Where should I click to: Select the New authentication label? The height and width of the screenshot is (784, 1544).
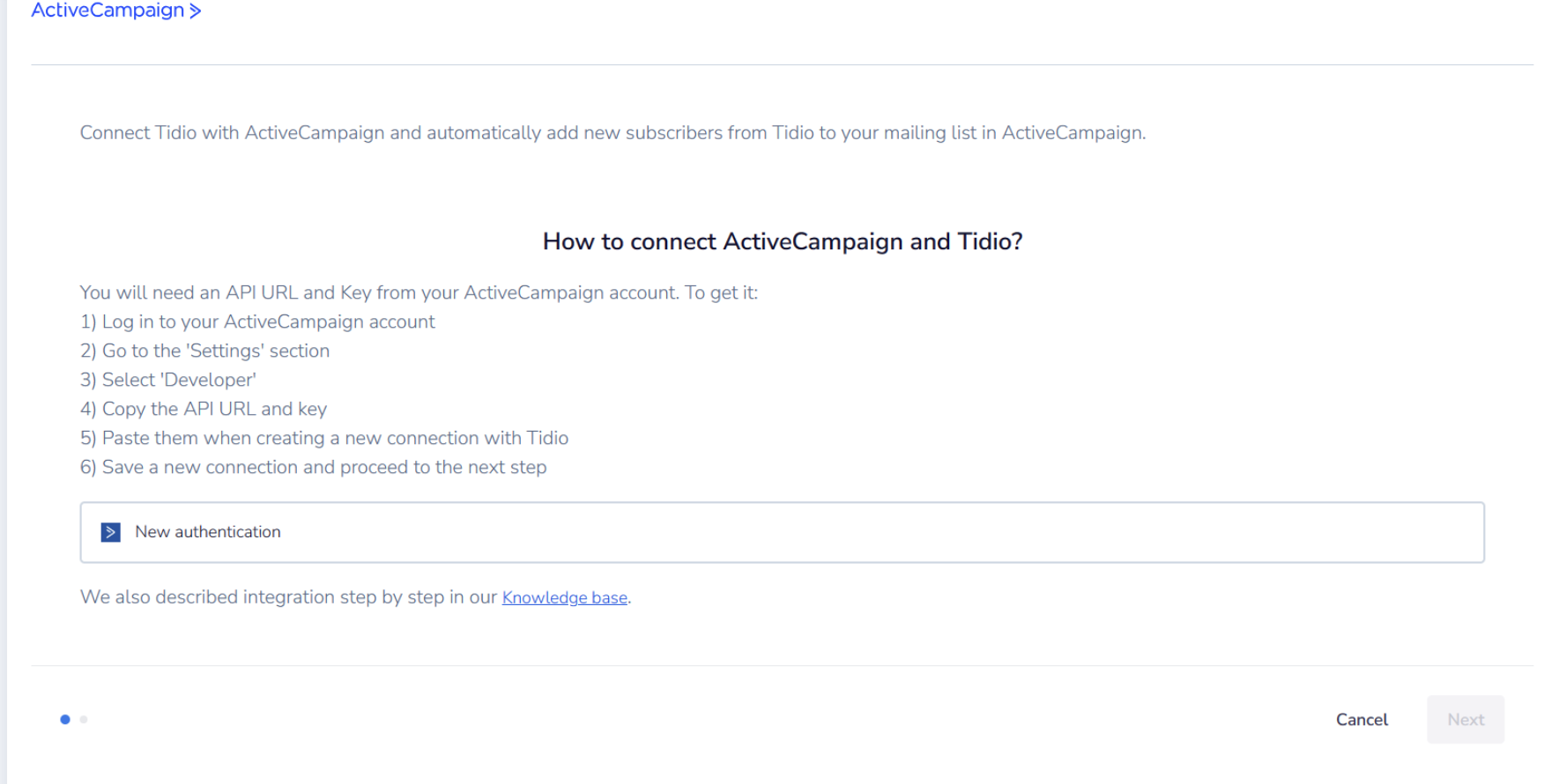(208, 532)
